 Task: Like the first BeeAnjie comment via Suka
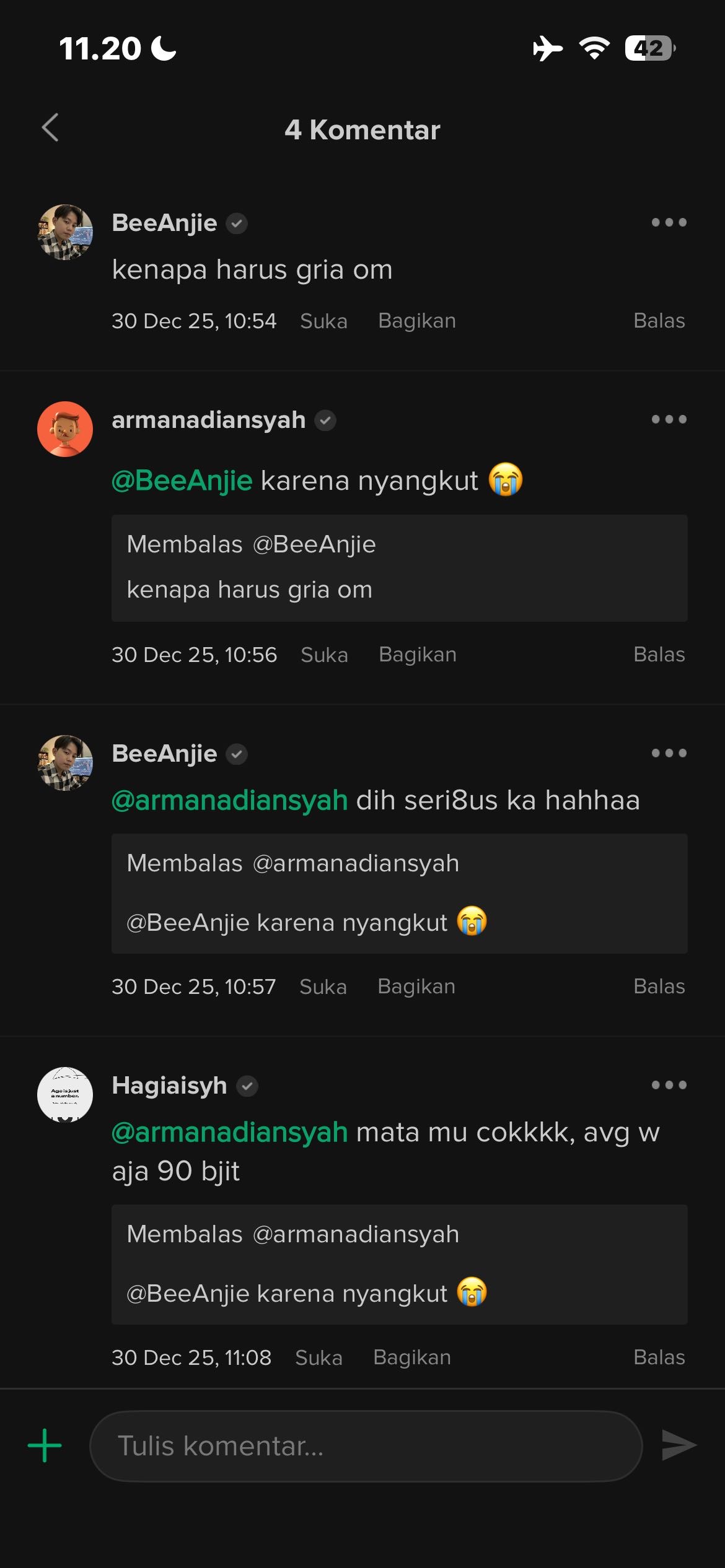[323, 321]
